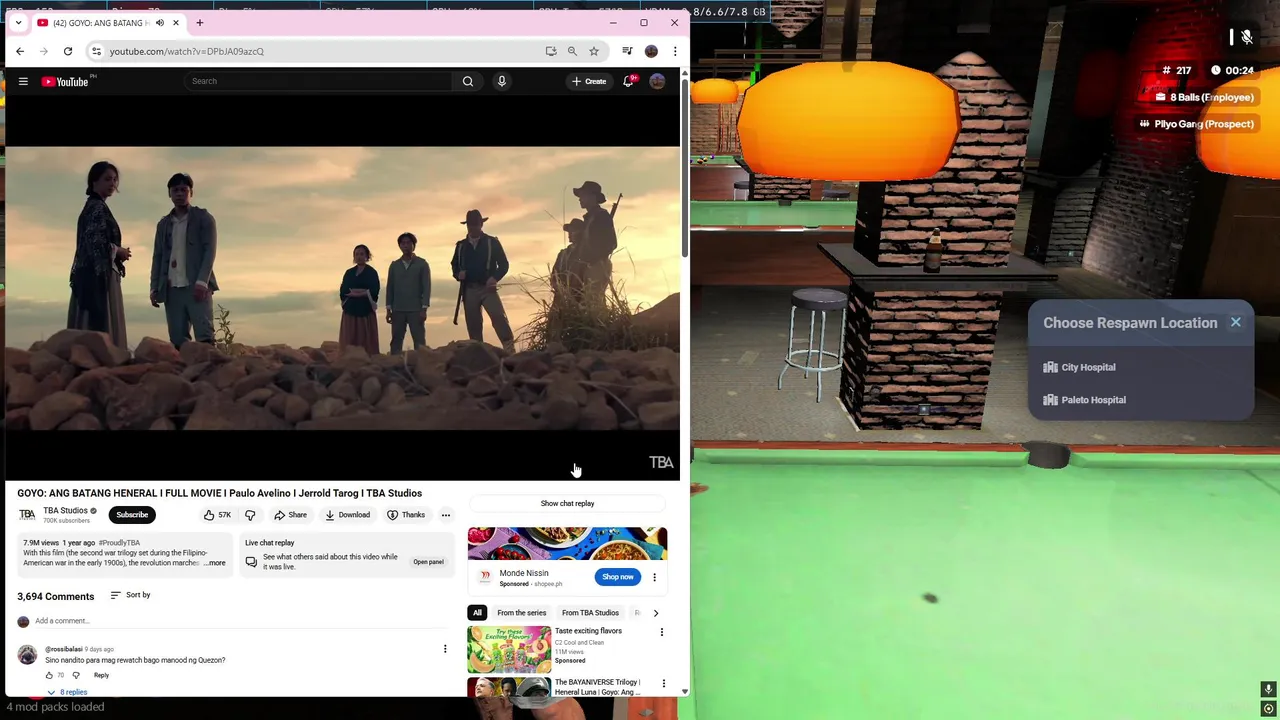Open the Chrome profile avatar

[x=651, y=51]
